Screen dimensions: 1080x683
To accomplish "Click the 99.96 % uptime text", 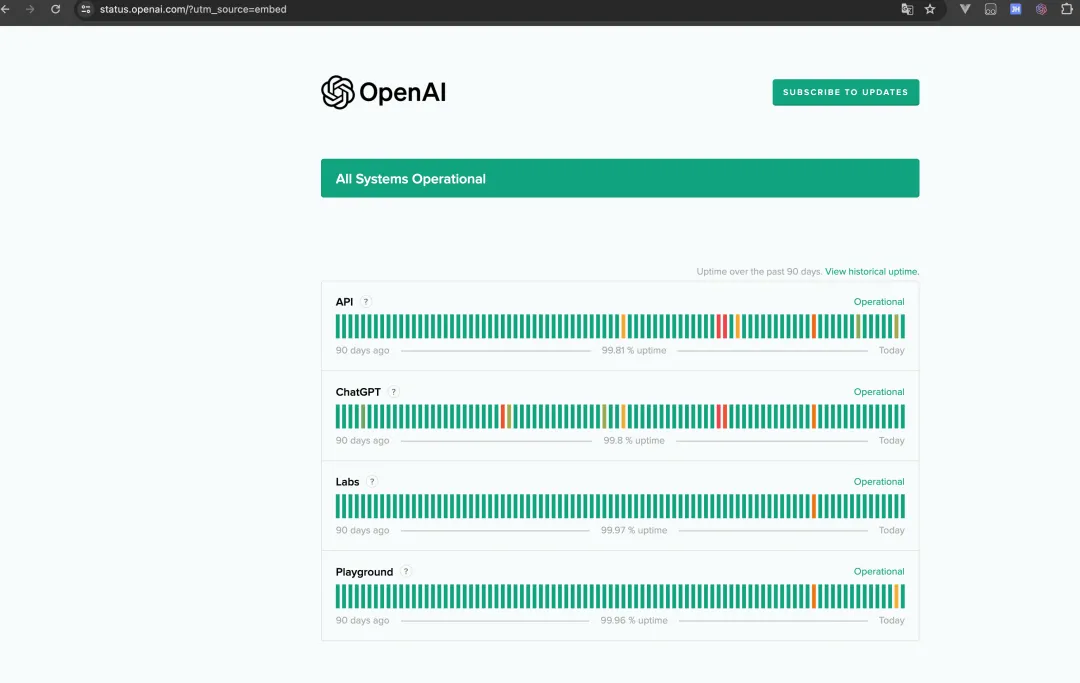I will click(634, 620).
